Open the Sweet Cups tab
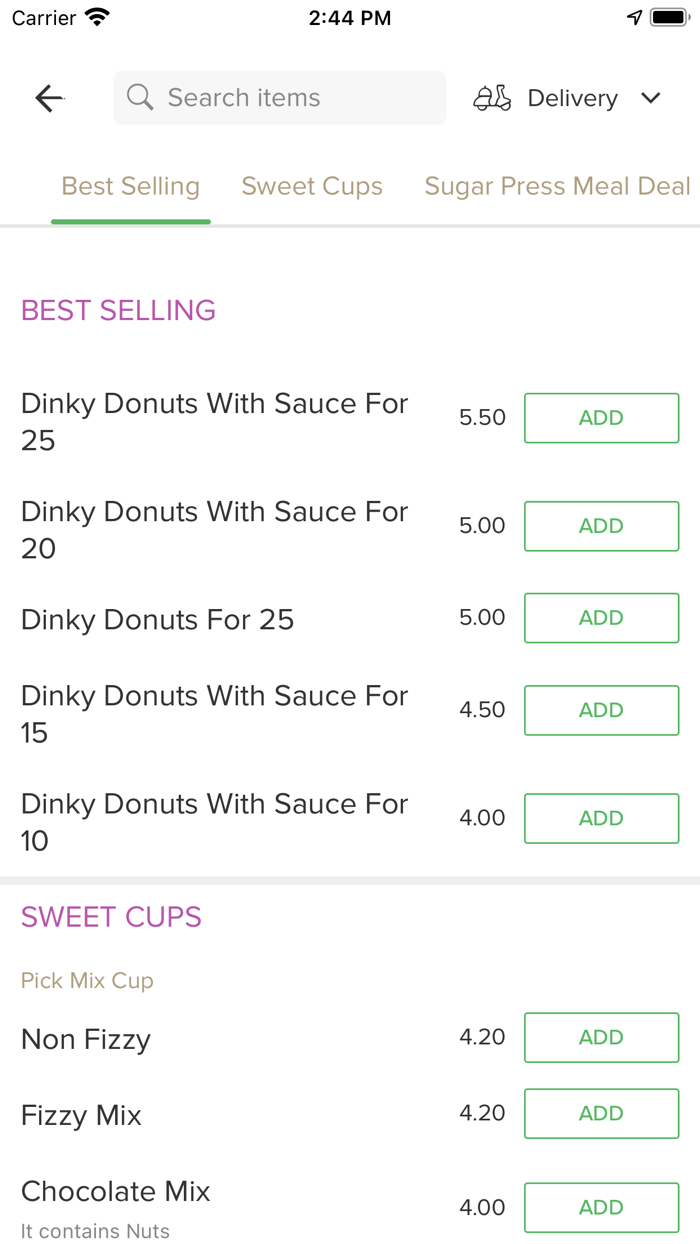This screenshot has height=1244, width=700. point(312,186)
